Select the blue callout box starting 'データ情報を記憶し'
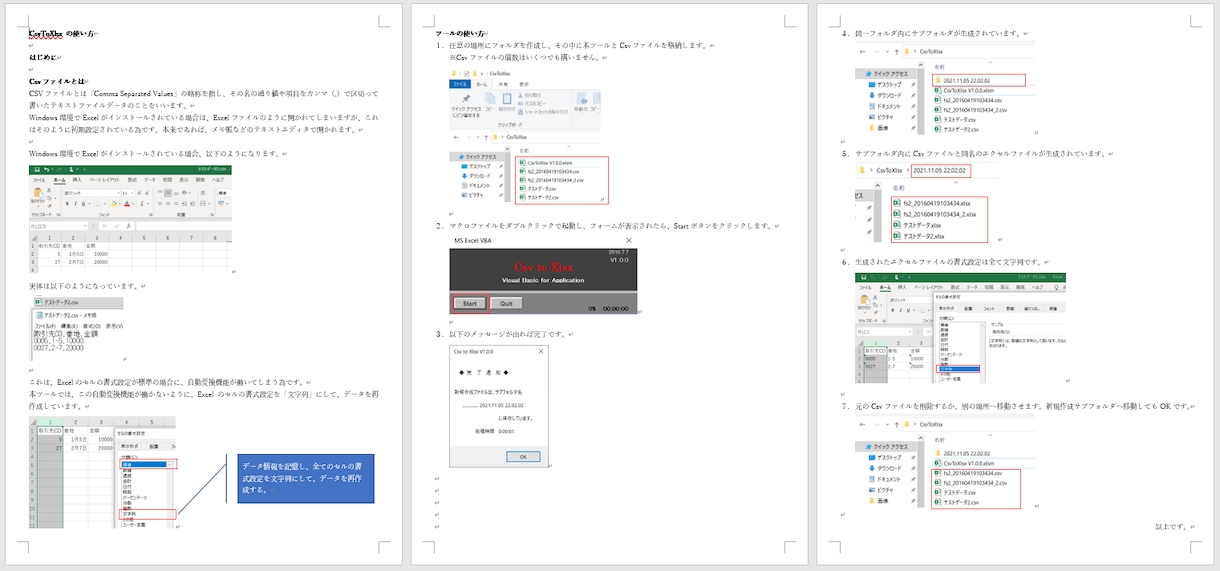 click(306, 477)
